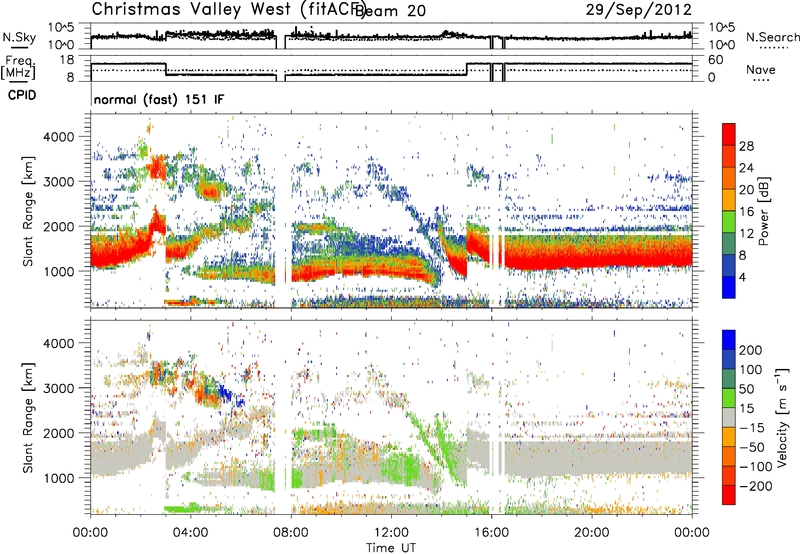Image resolution: width=800 pixels, height=554 pixels.
Task: Select the 'CPID' row label
Action: (x=22, y=95)
